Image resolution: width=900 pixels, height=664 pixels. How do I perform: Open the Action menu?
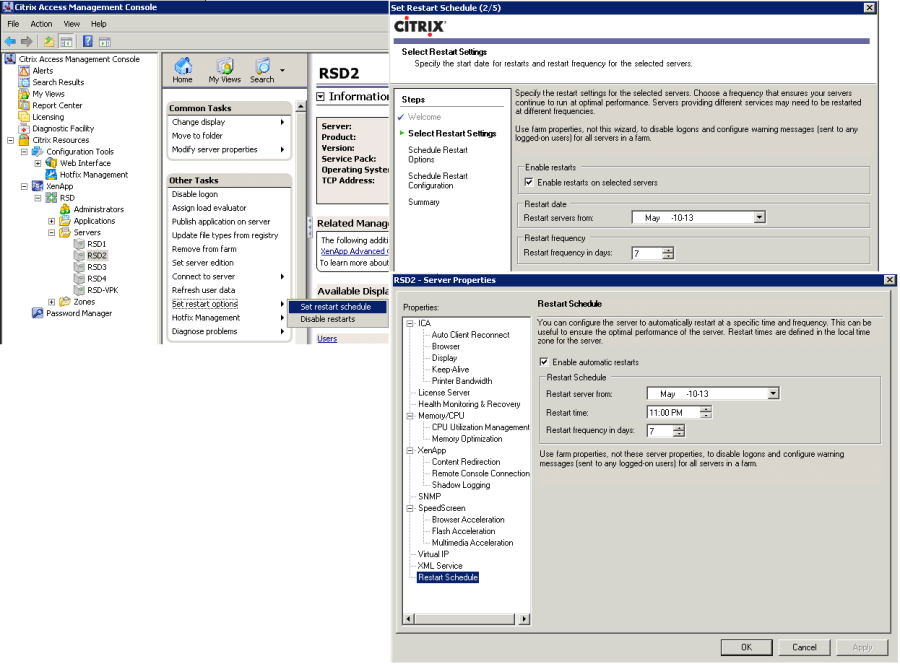tap(41, 24)
